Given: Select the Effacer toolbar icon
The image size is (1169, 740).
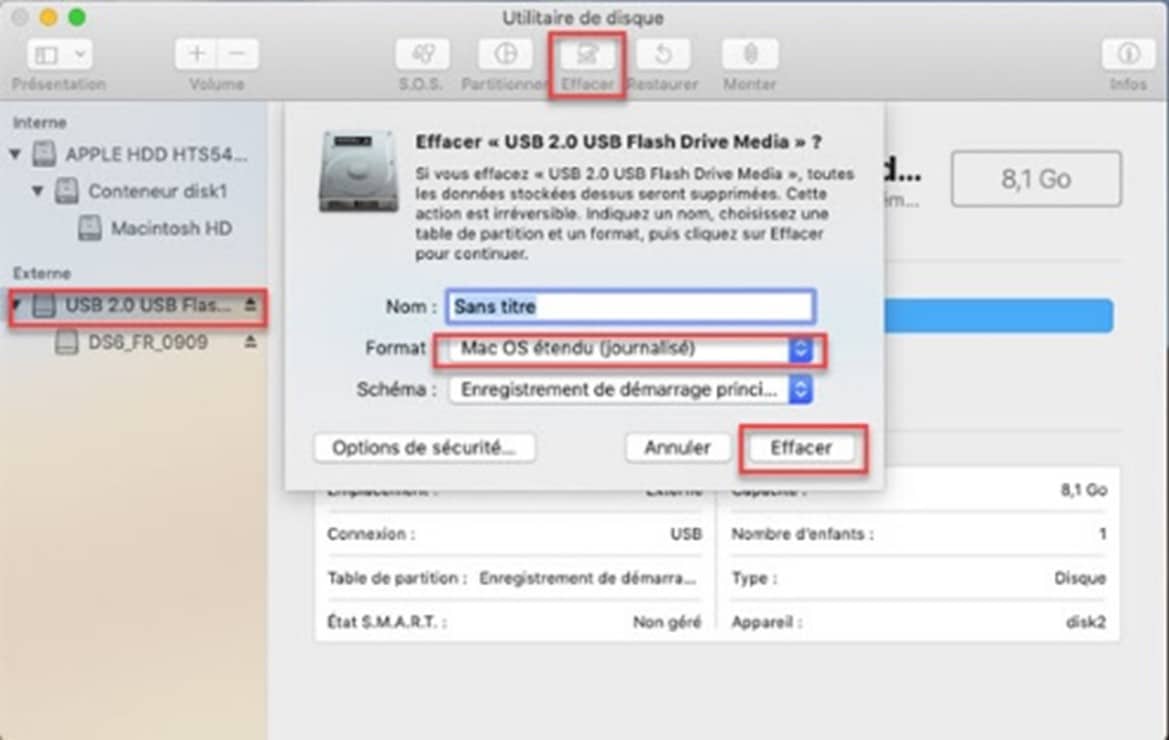Looking at the screenshot, I should pyautogui.click(x=587, y=54).
